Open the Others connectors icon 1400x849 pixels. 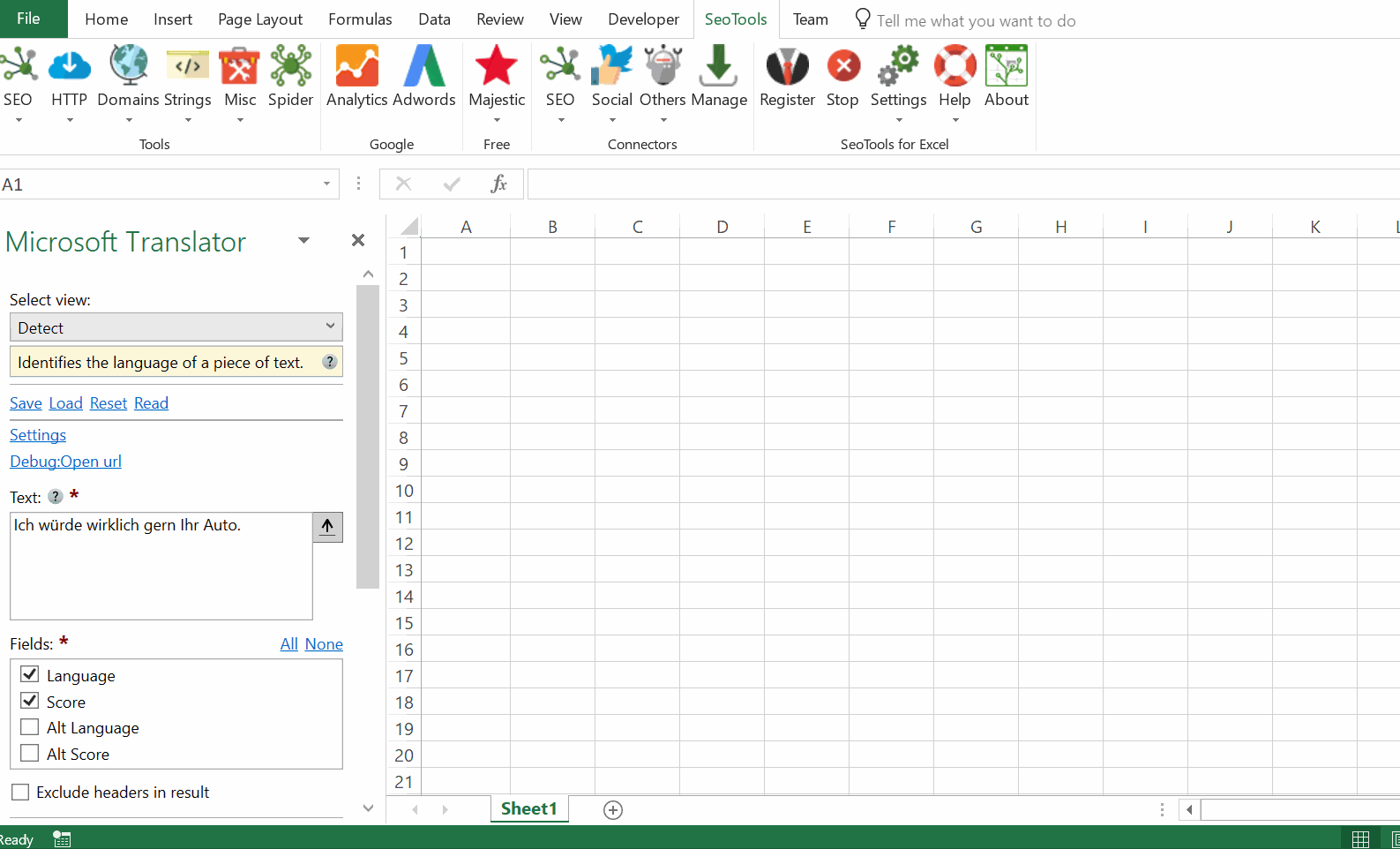(x=663, y=67)
